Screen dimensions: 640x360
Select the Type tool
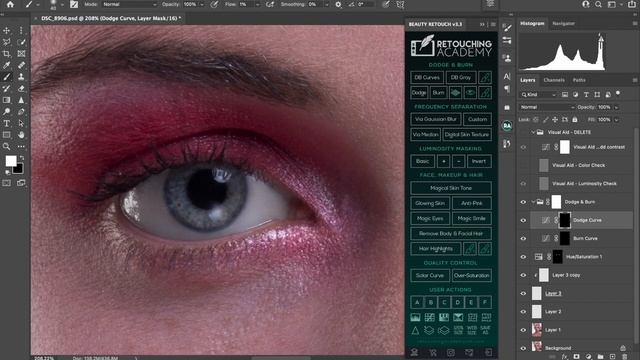(x=7, y=123)
